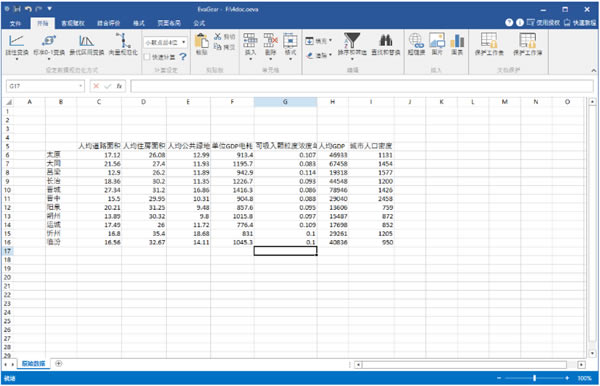Expand the G17 name box dropdown
The image size is (600, 386).
(x=81, y=86)
